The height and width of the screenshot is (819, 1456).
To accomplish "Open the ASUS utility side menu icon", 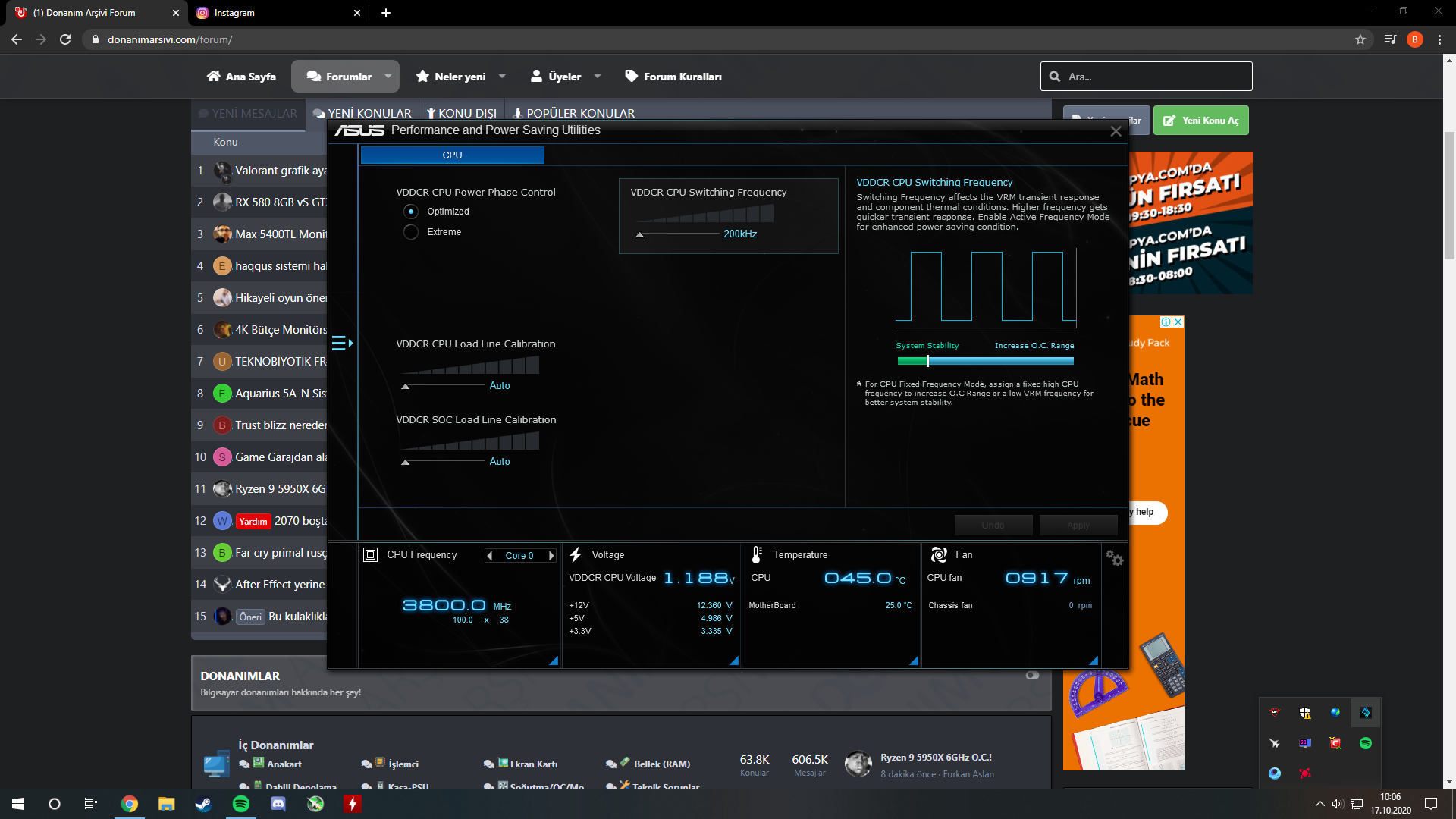I will [x=342, y=344].
